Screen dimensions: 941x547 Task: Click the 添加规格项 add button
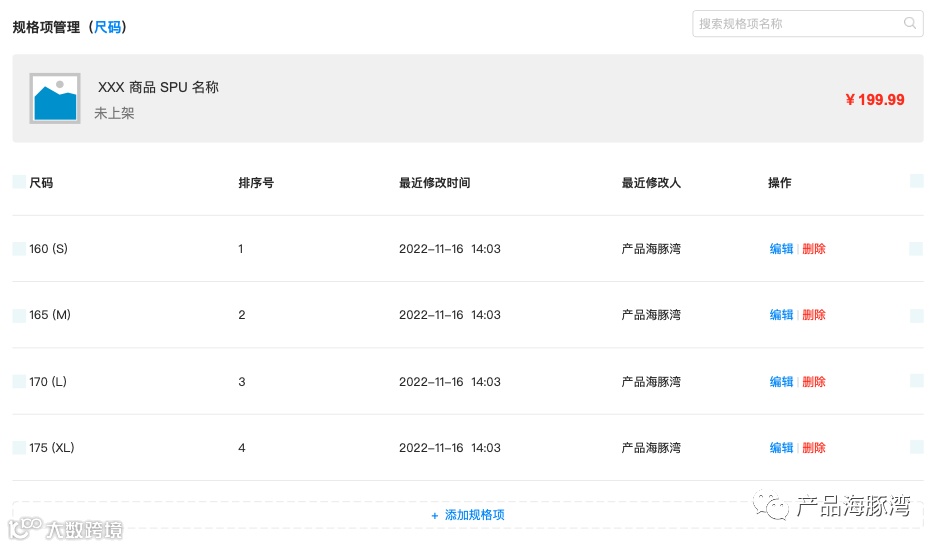(467, 515)
